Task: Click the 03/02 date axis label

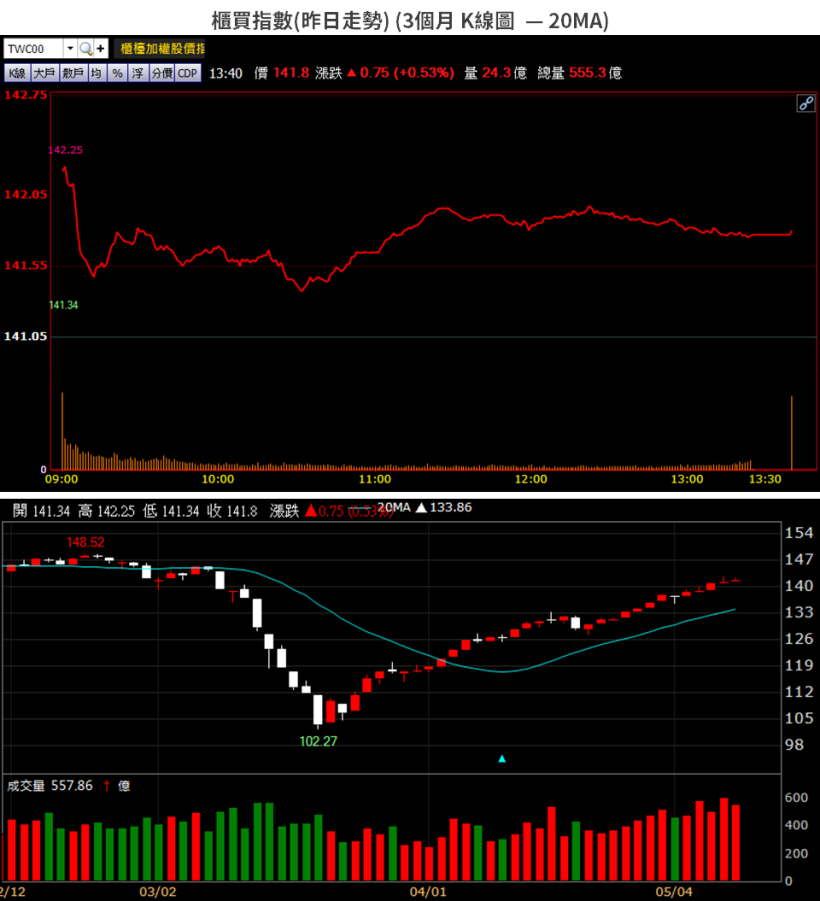Action: pyautogui.click(x=157, y=892)
